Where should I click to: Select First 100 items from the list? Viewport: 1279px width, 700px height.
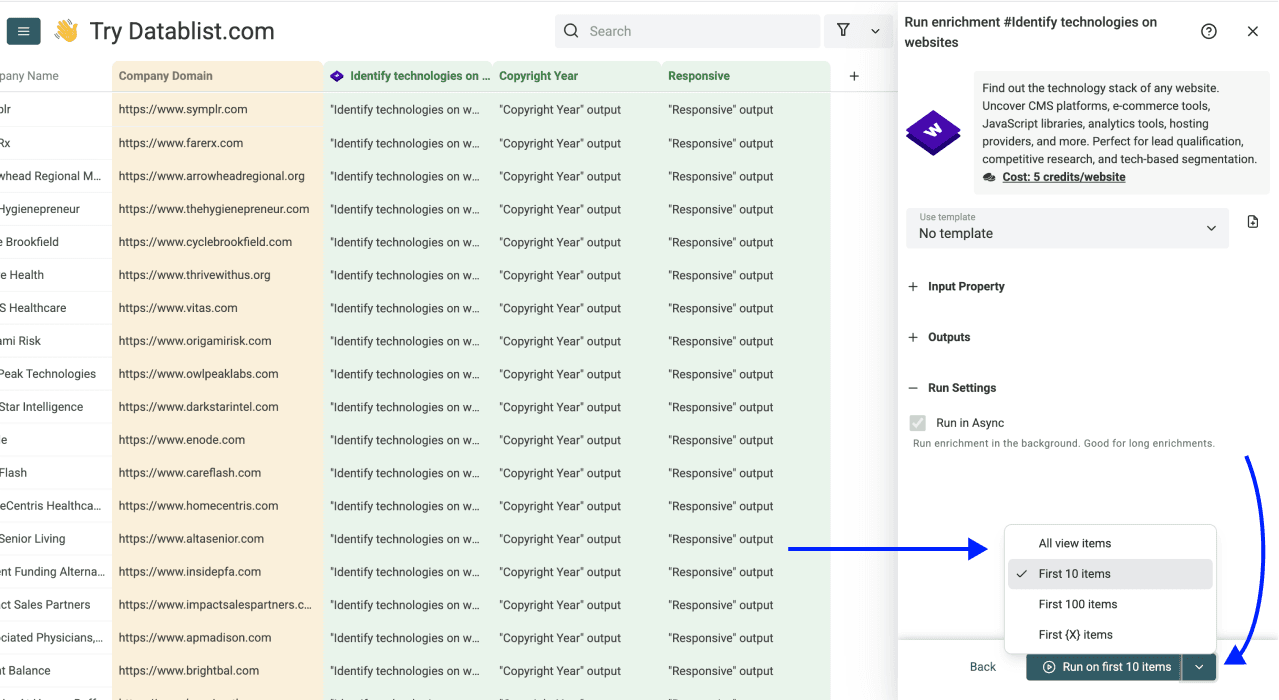tap(1079, 604)
